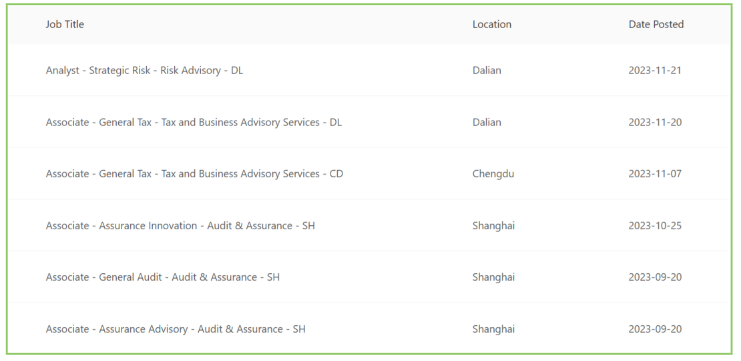Select the 2023-11-20 date cell
This screenshot has width=741, height=361.
[655, 122]
